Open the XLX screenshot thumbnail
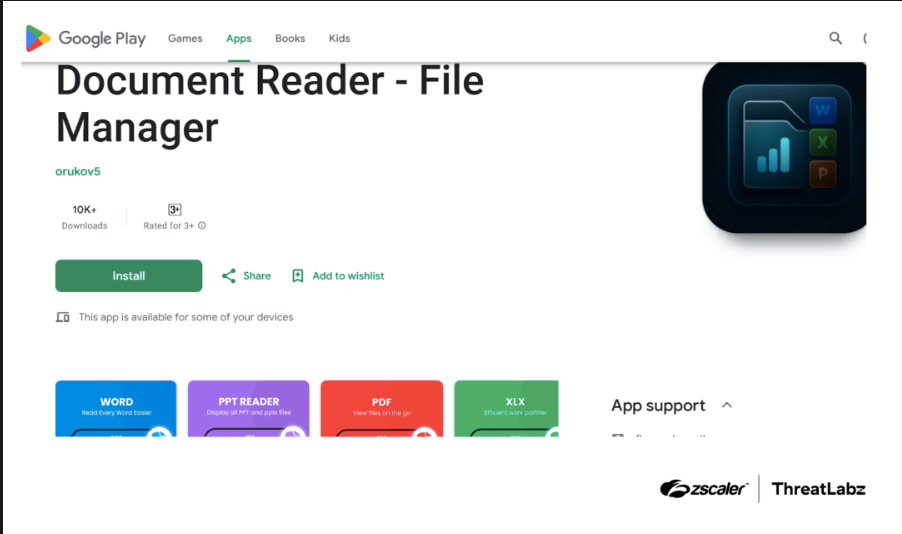This screenshot has width=902, height=534. pos(506,409)
